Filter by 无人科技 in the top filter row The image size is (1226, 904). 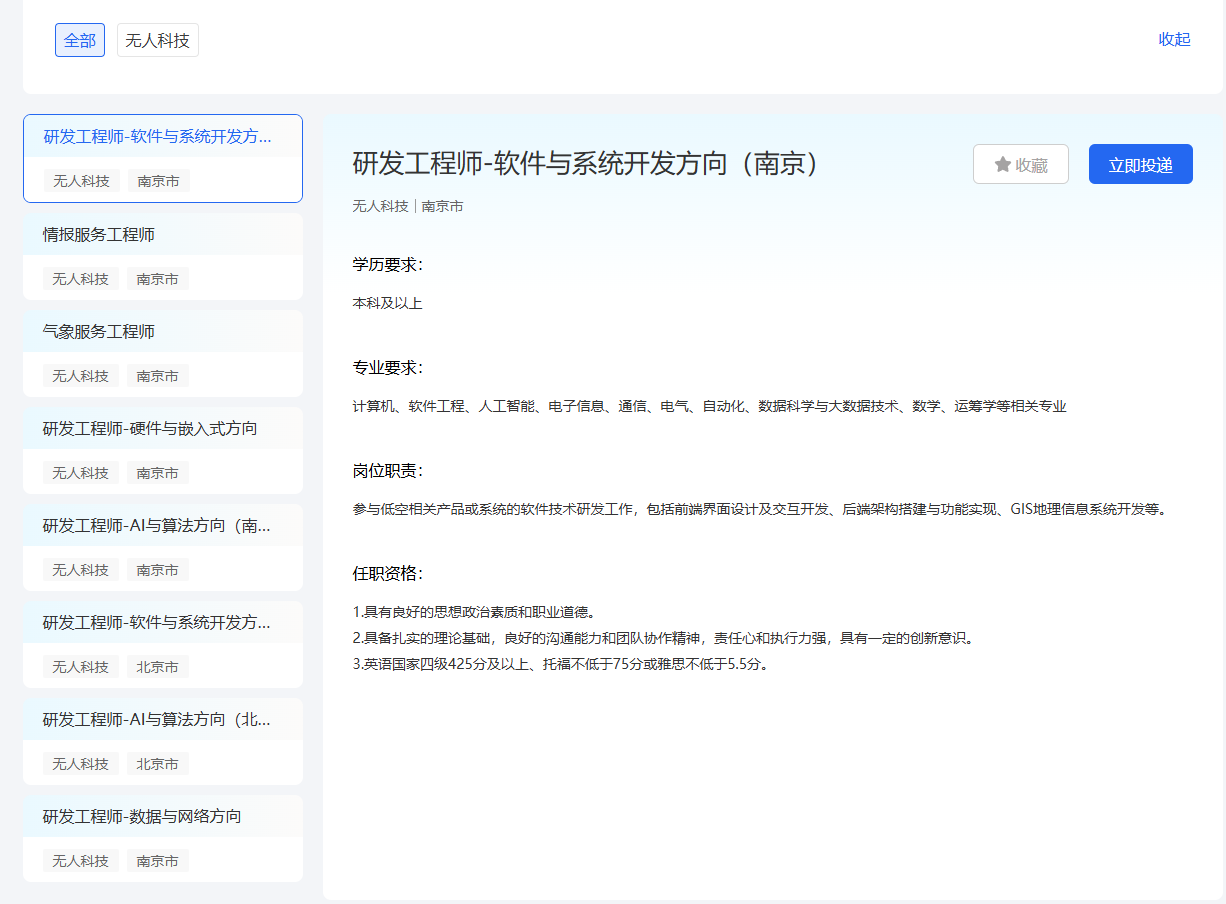(158, 41)
